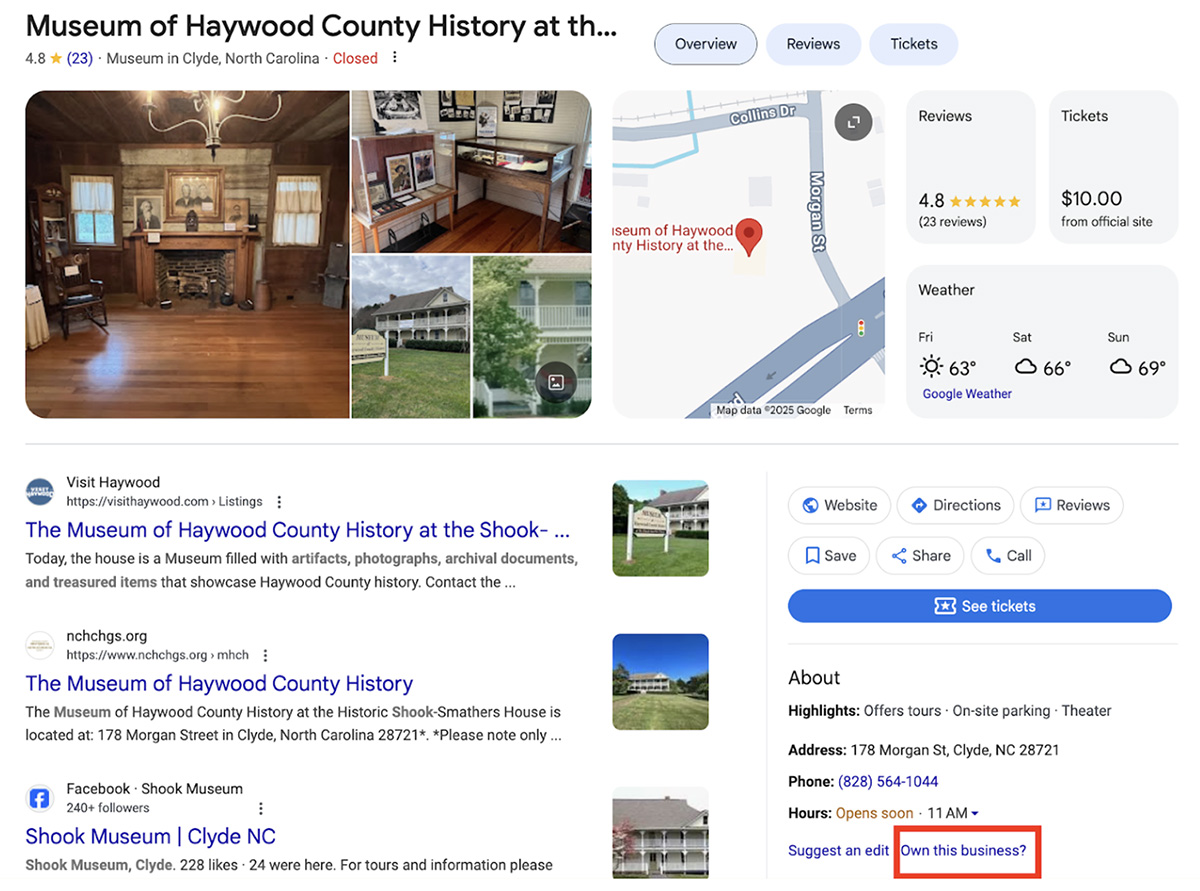This screenshot has width=1200, height=891.
Task: Open three-dot menu for Facebook result
Action: click(x=261, y=808)
